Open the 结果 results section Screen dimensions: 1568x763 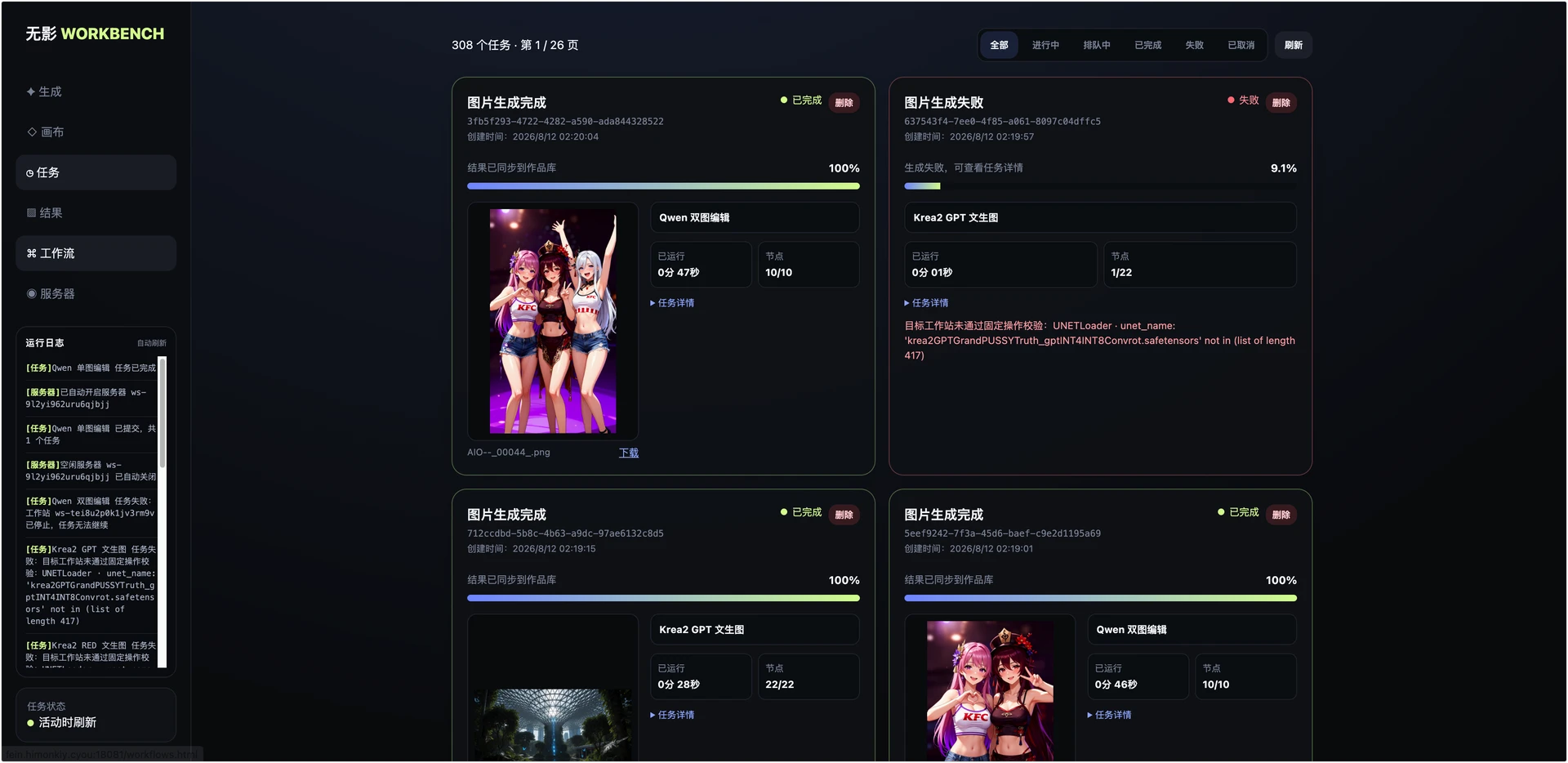(96, 212)
